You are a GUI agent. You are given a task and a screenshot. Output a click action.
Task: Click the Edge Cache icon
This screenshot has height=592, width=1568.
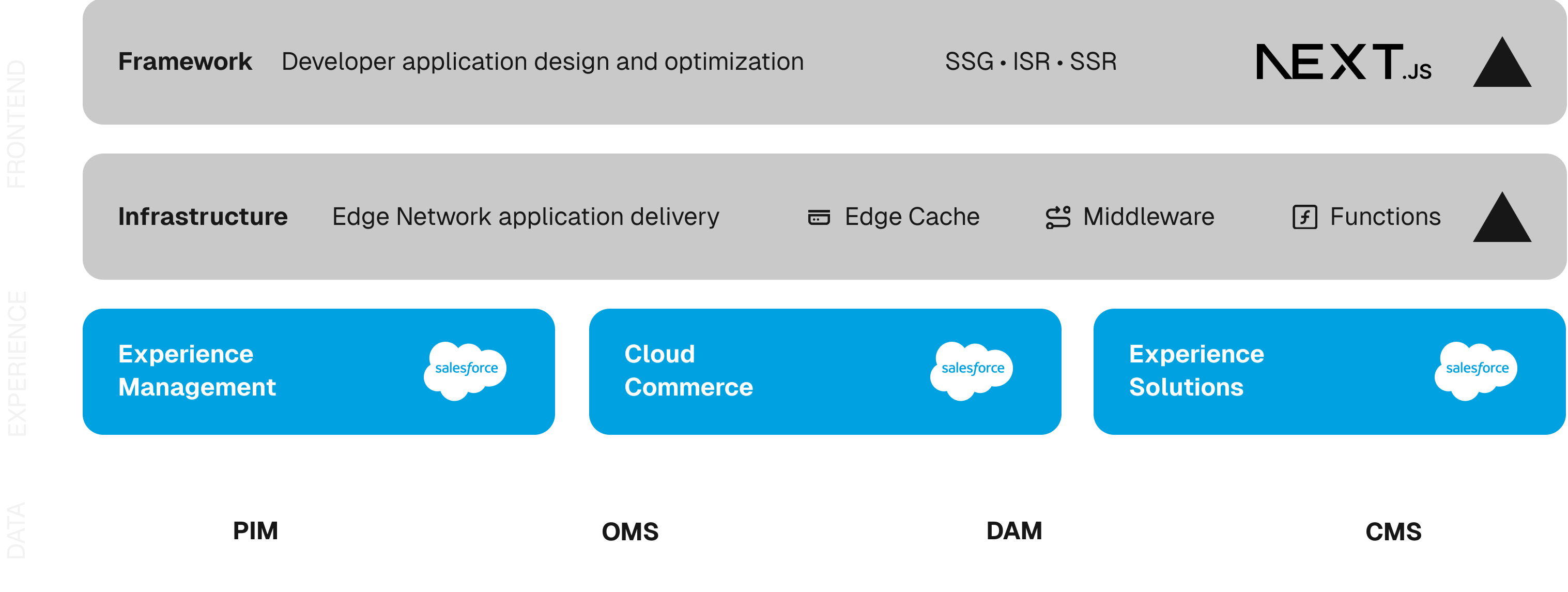pyautogui.click(x=819, y=217)
